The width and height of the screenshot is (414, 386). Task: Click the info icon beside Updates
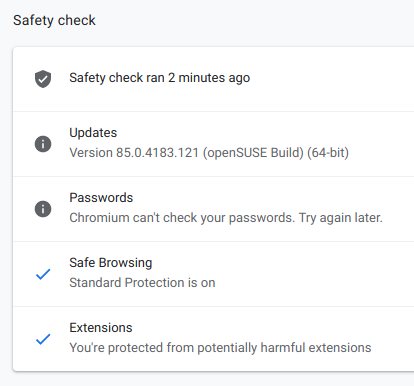pos(43,144)
